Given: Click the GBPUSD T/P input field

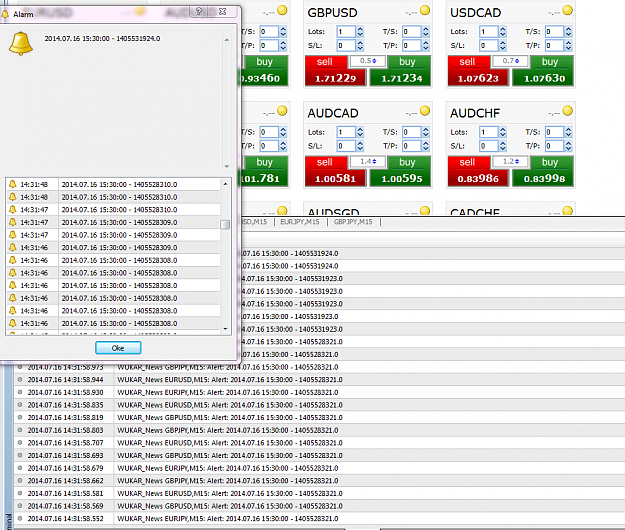Looking at the screenshot, I should 412,45.
